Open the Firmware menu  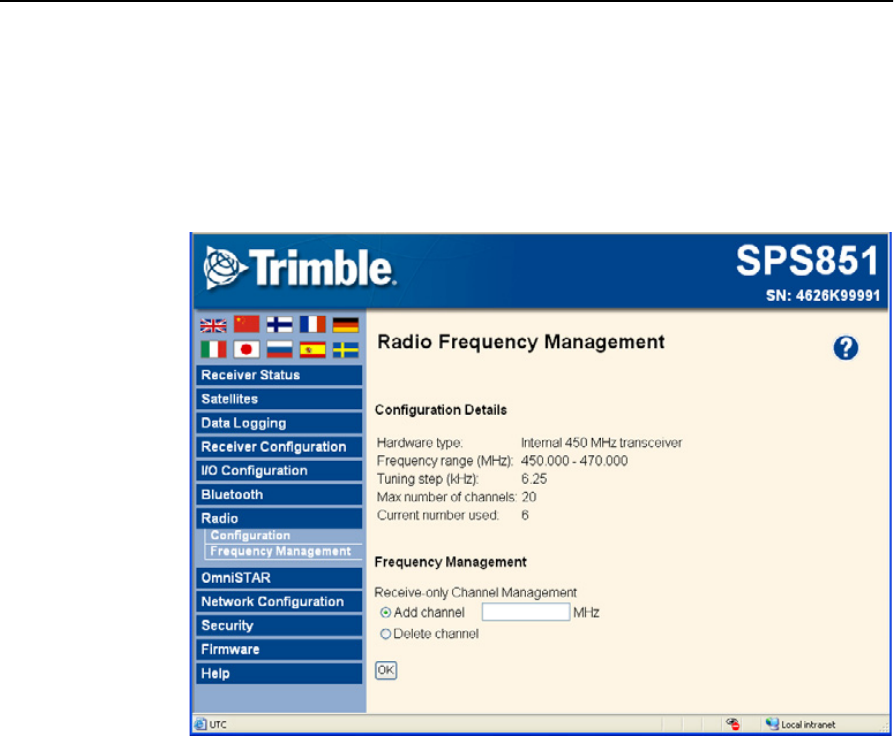[279, 650]
